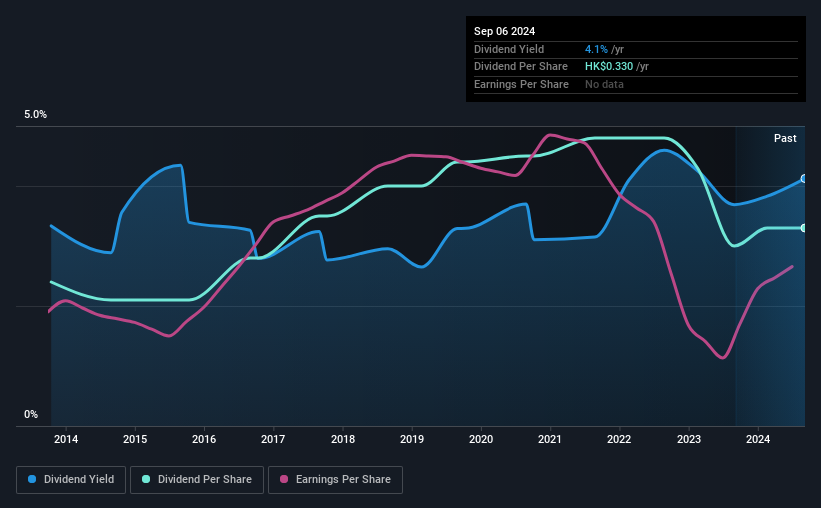Click Dividend Per Share label in tooltip

[x=521, y=67]
